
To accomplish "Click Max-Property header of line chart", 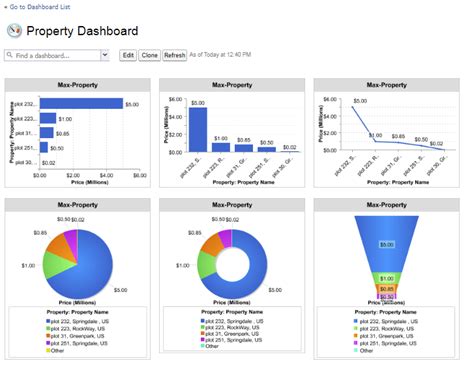I will pos(387,85).
